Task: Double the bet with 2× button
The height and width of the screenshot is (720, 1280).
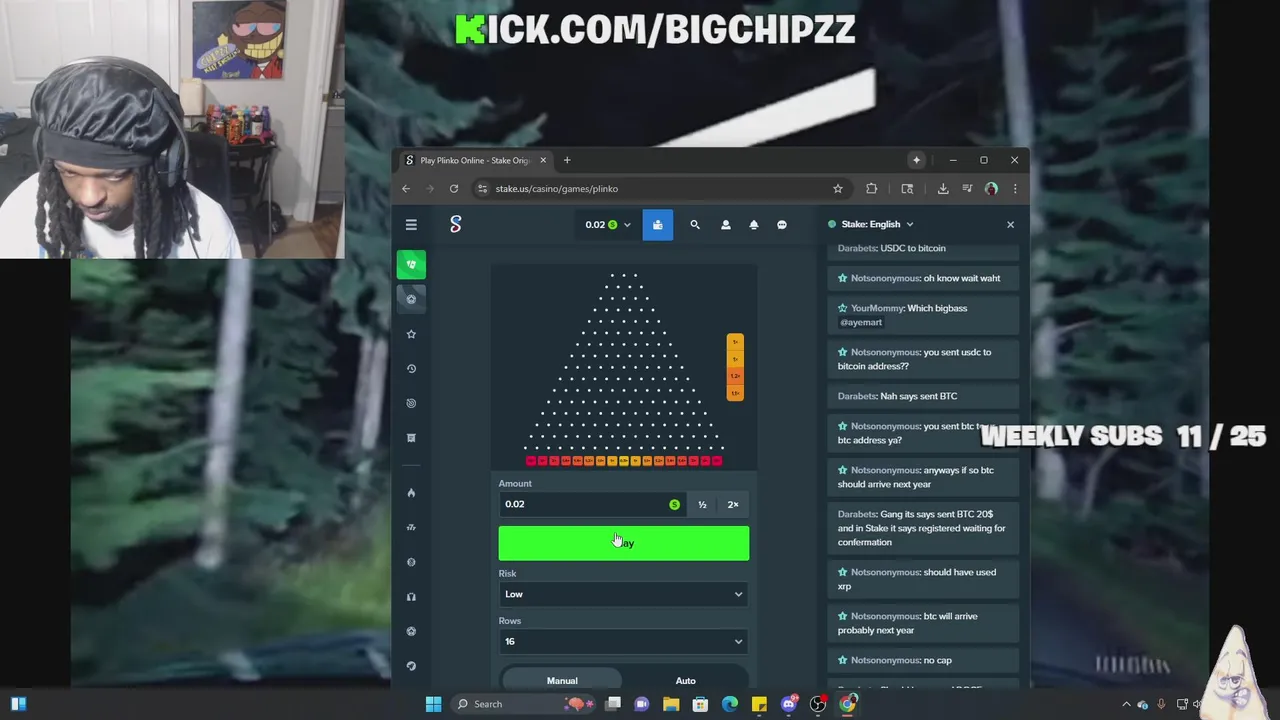Action: coord(733,505)
